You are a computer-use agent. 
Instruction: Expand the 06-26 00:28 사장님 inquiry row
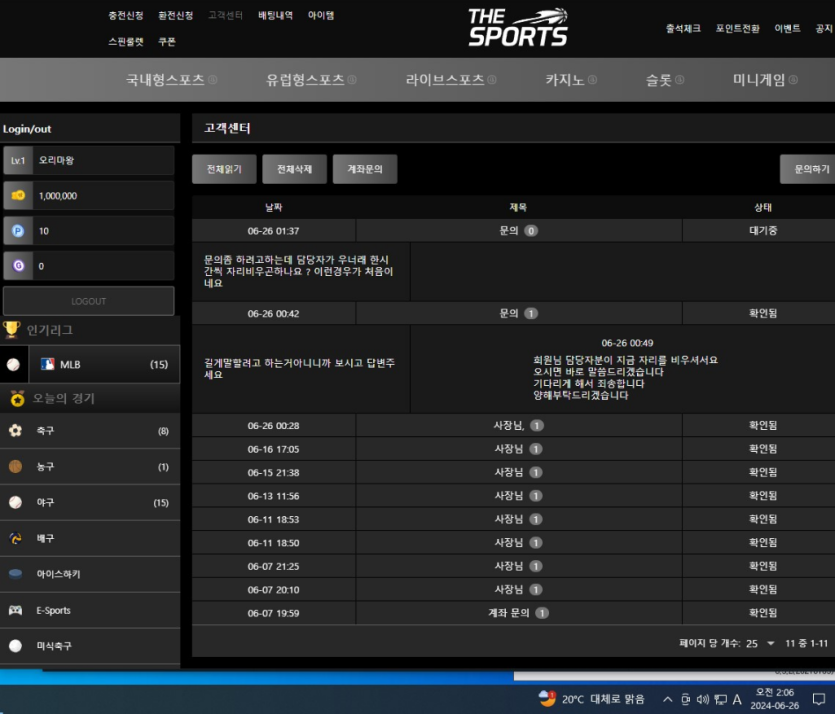point(513,425)
